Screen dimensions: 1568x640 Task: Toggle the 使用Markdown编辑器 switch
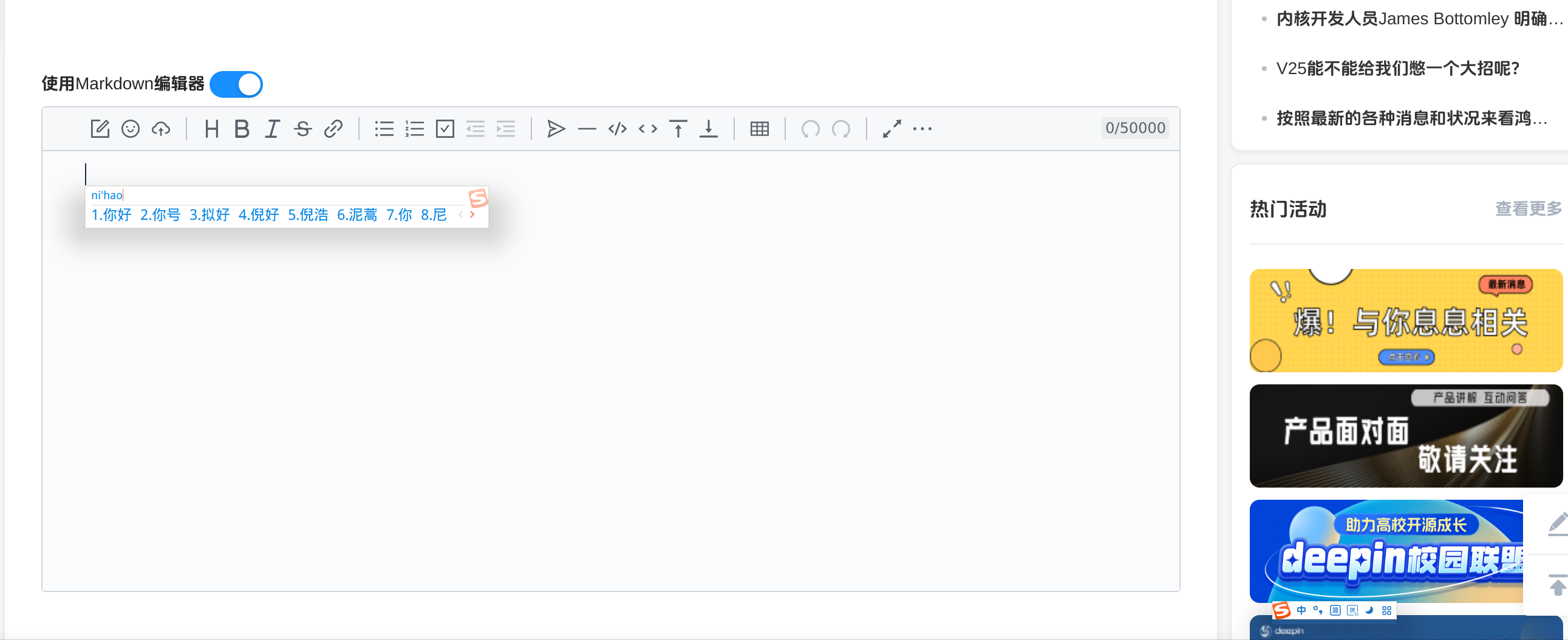coord(236,84)
